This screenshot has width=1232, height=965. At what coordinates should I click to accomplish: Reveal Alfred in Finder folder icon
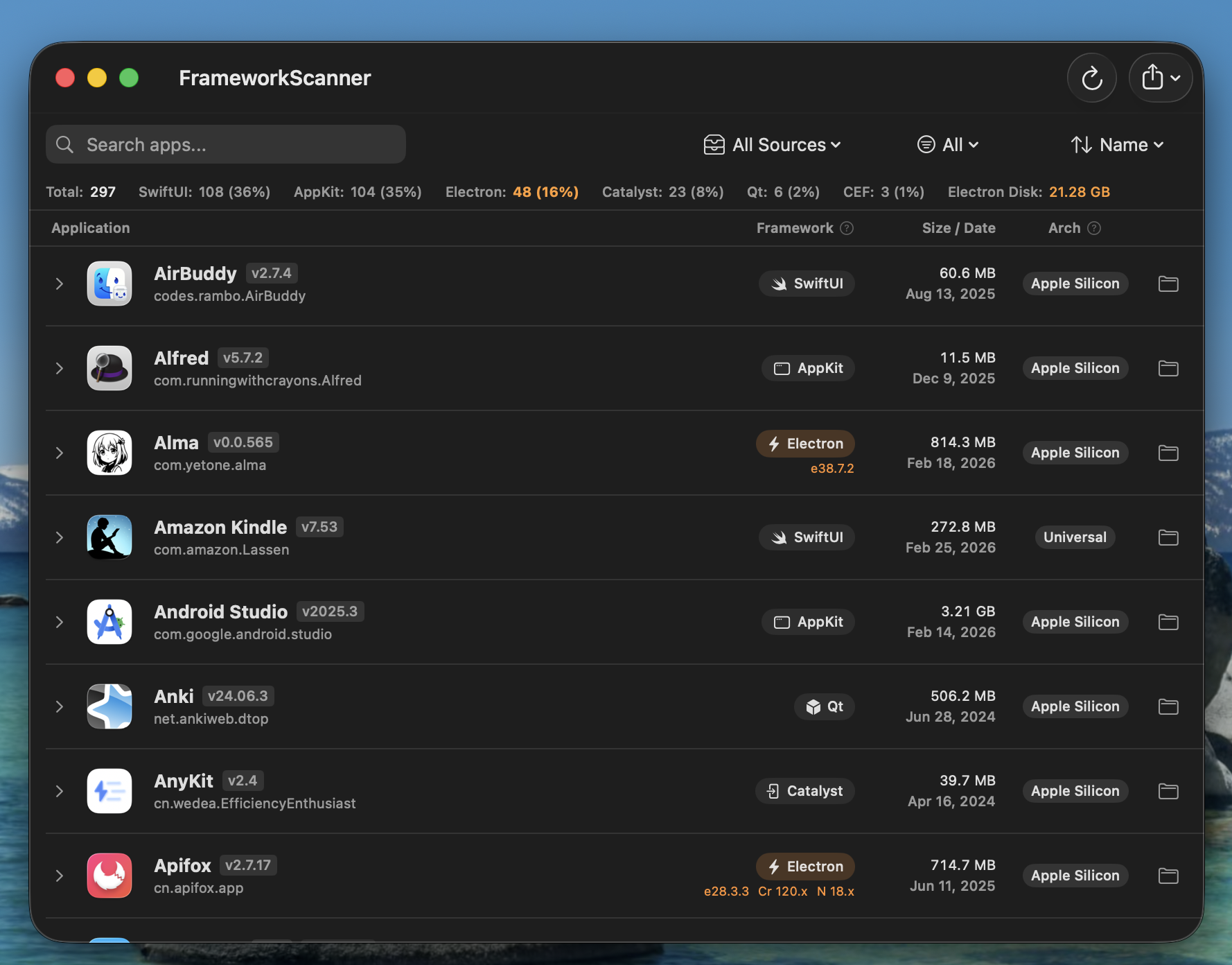click(x=1168, y=368)
